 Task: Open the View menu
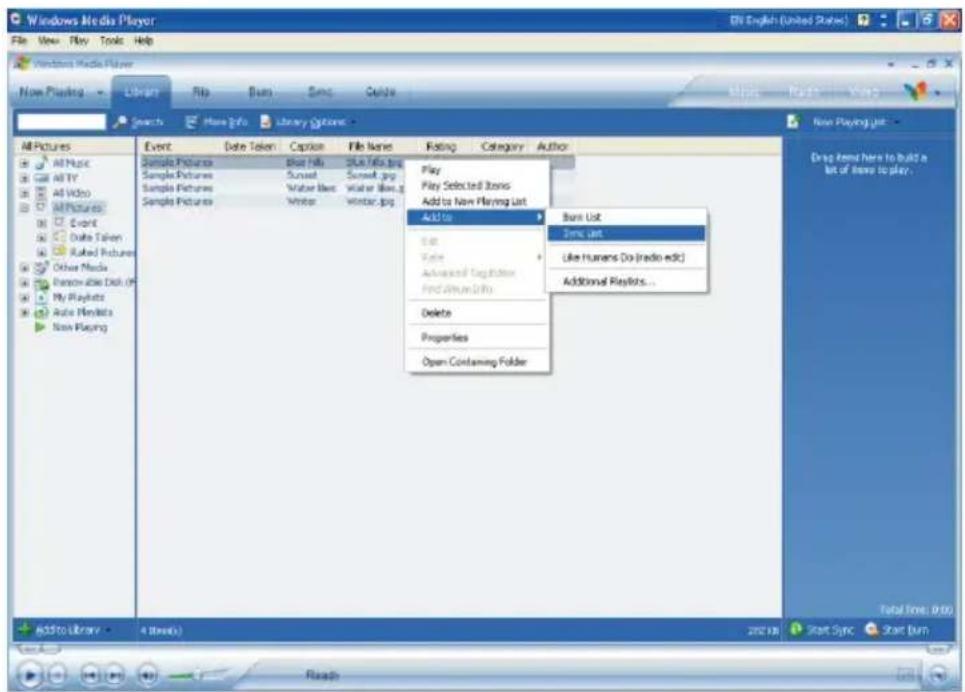[49, 41]
